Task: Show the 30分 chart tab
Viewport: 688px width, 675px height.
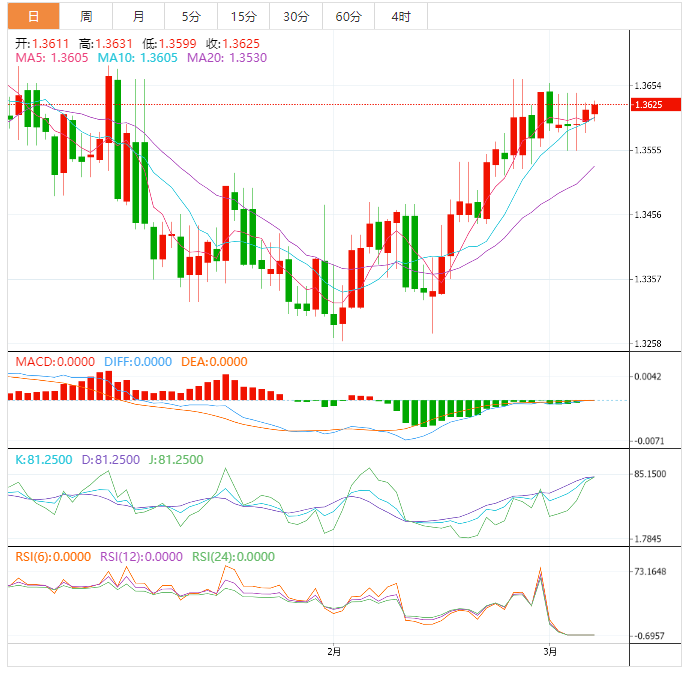Action: [295, 16]
